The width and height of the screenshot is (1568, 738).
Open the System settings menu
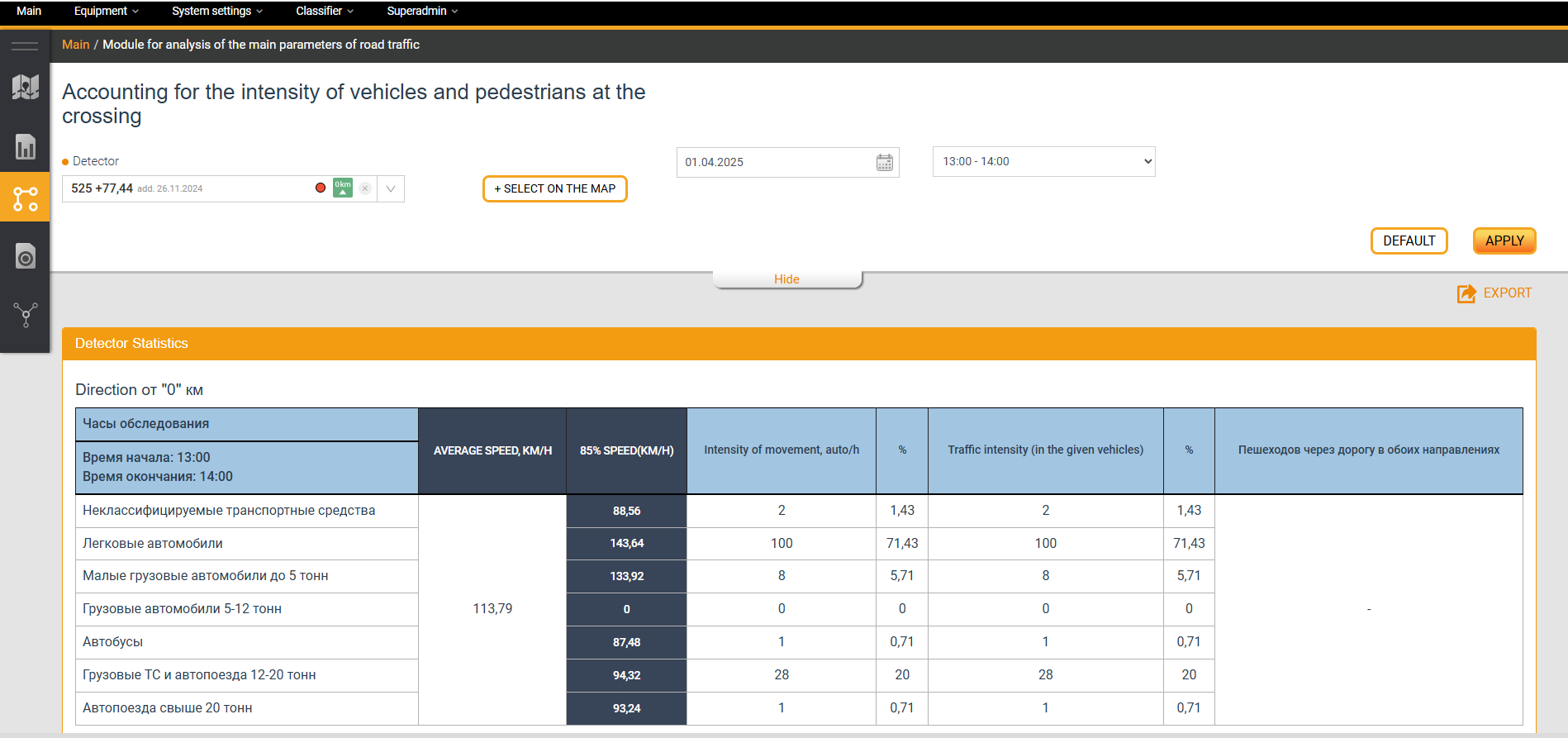217,11
